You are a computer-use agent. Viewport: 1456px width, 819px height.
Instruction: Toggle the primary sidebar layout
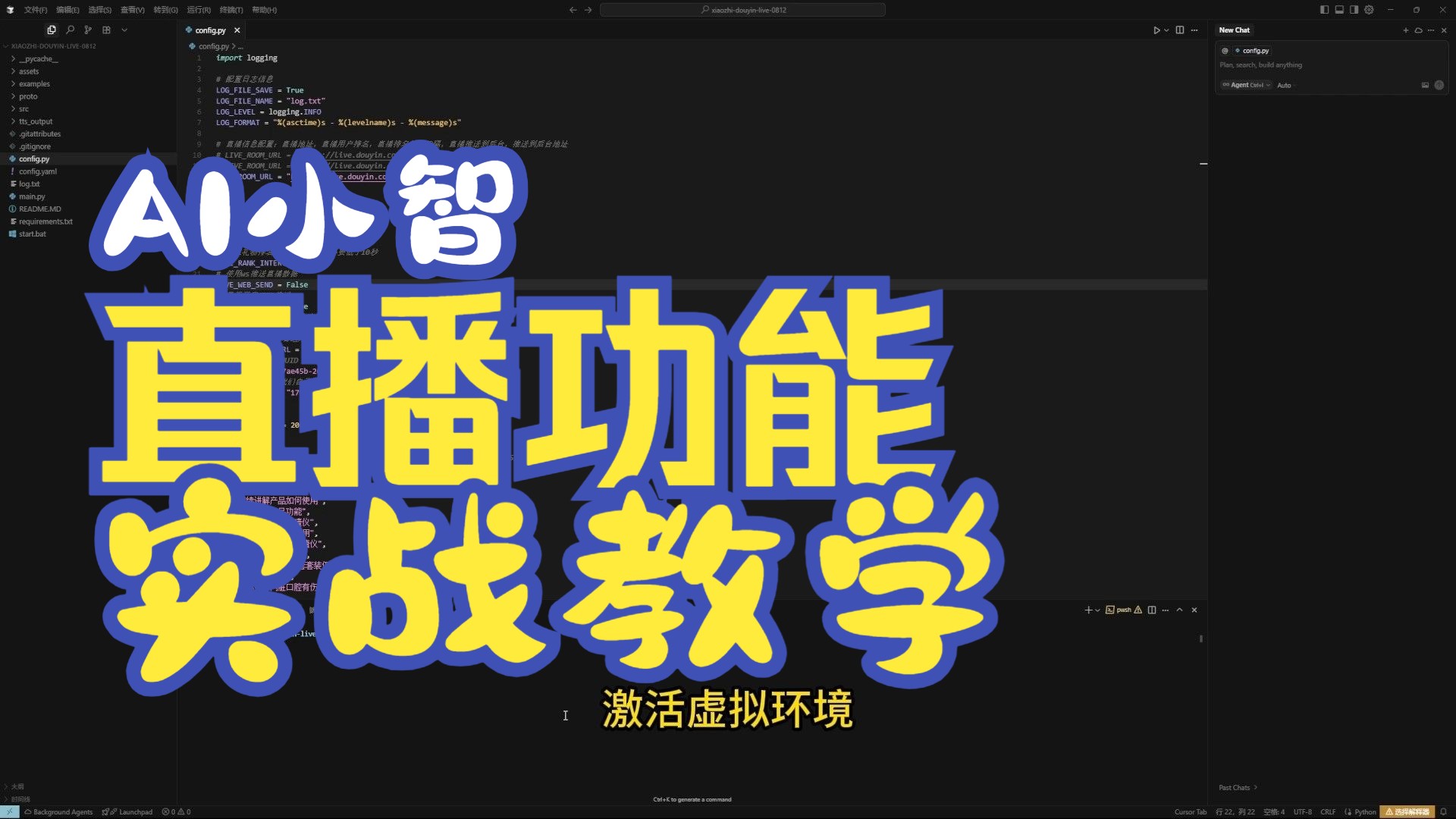[1324, 10]
